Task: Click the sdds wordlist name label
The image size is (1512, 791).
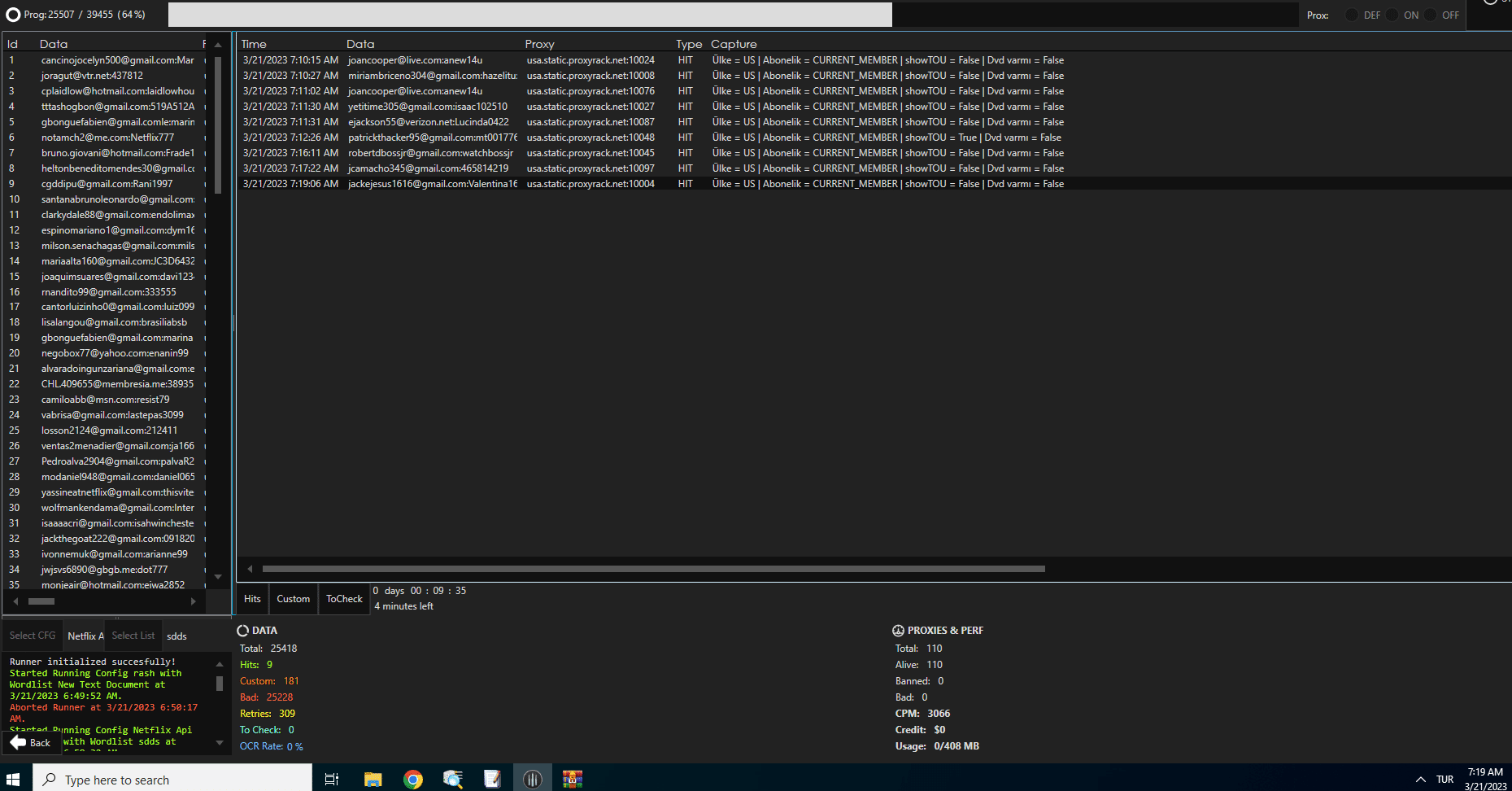Action: (176, 636)
